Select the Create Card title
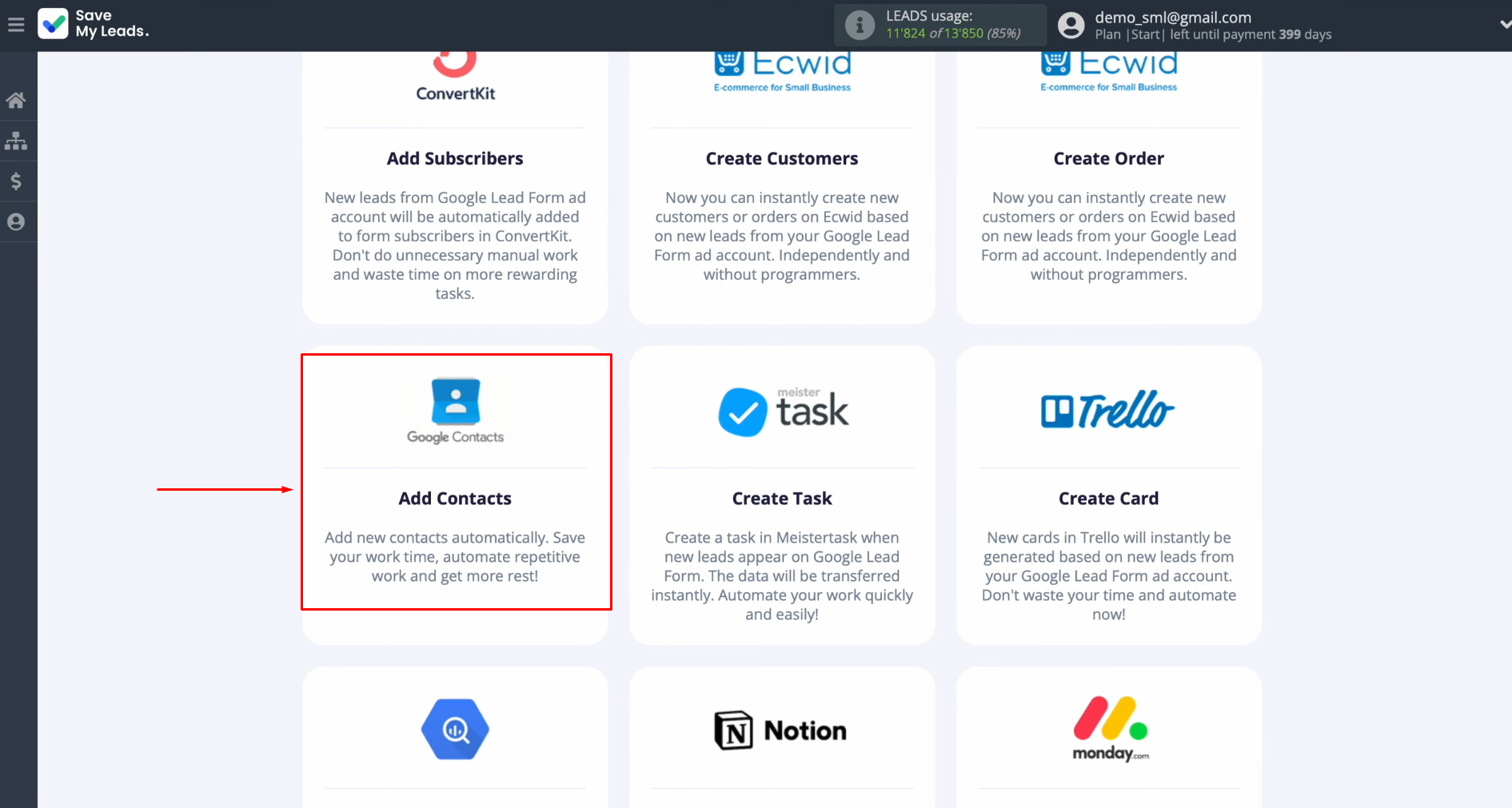The image size is (1512, 808). (x=1109, y=499)
